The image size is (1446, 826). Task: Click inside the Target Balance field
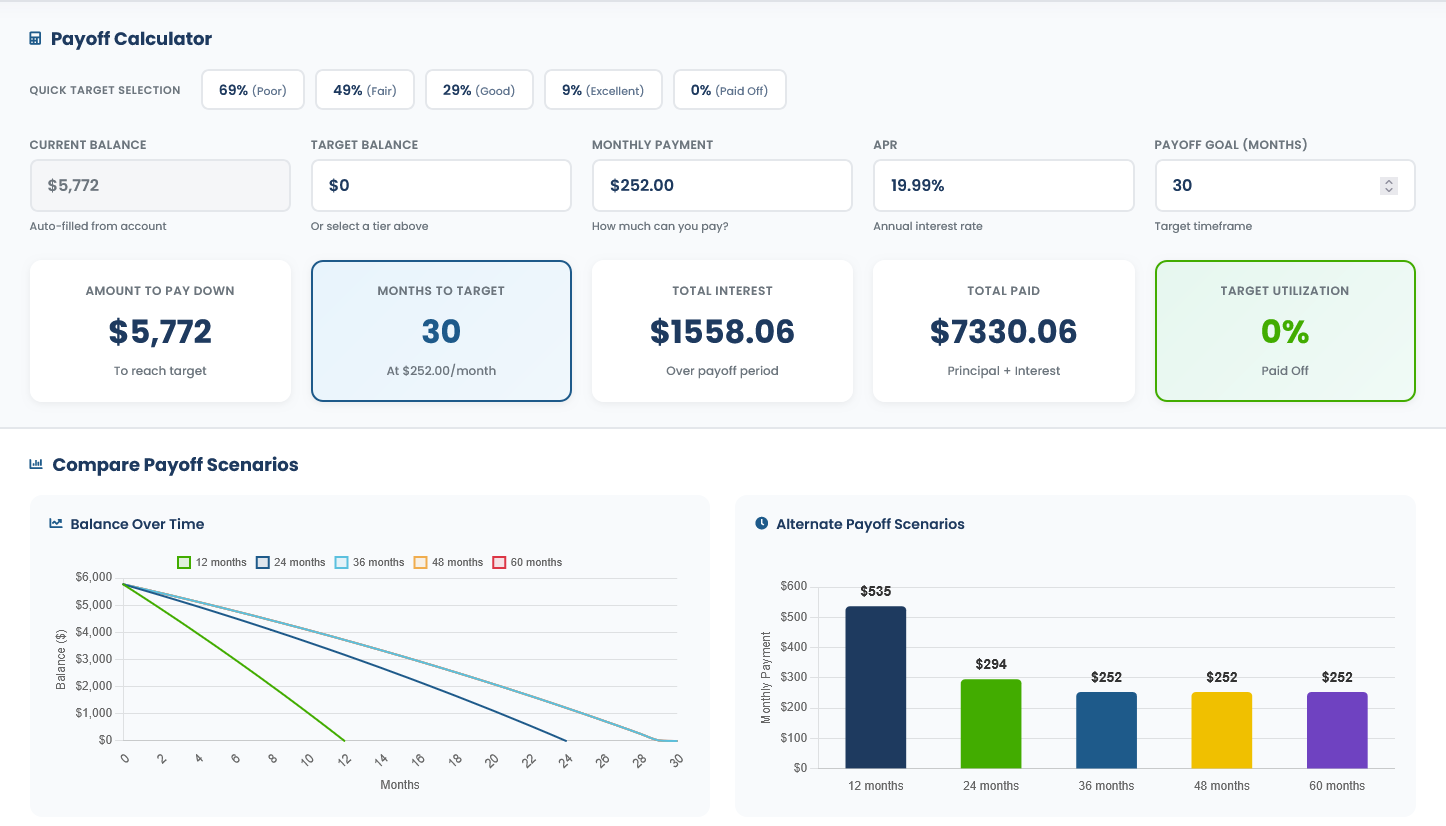[x=441, y=185]
